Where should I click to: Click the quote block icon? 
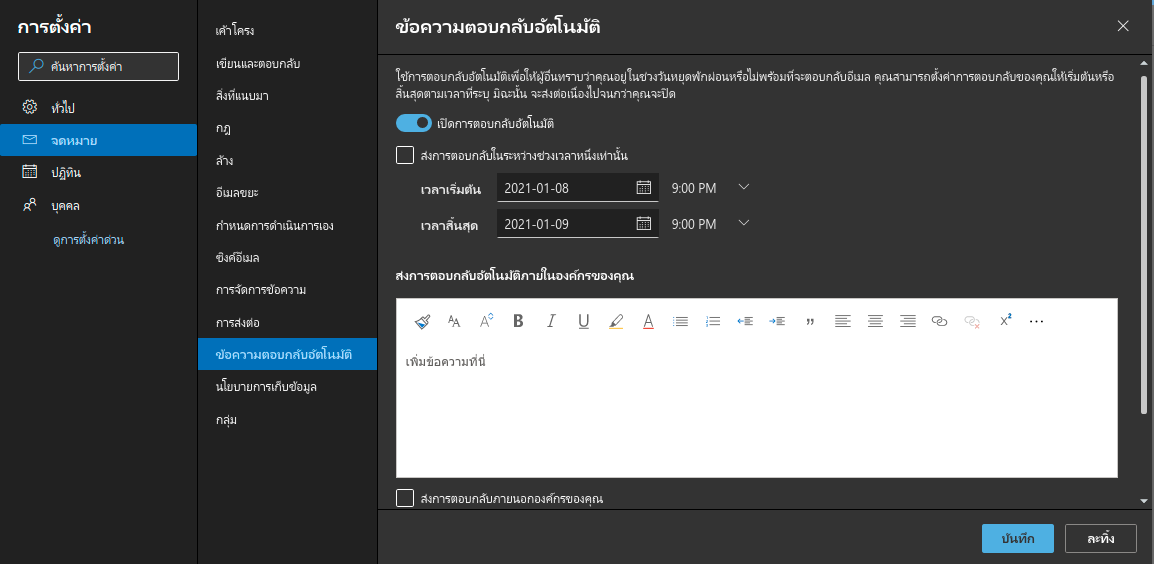tap(810, 321)
